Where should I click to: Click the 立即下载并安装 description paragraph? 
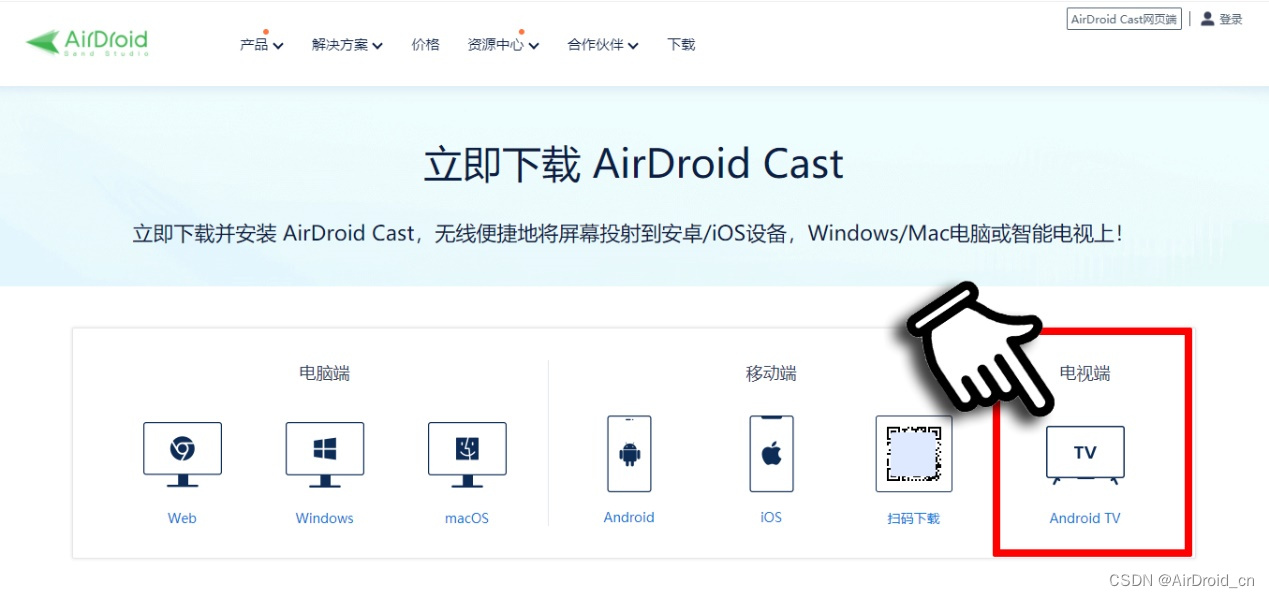pos(628,233)
